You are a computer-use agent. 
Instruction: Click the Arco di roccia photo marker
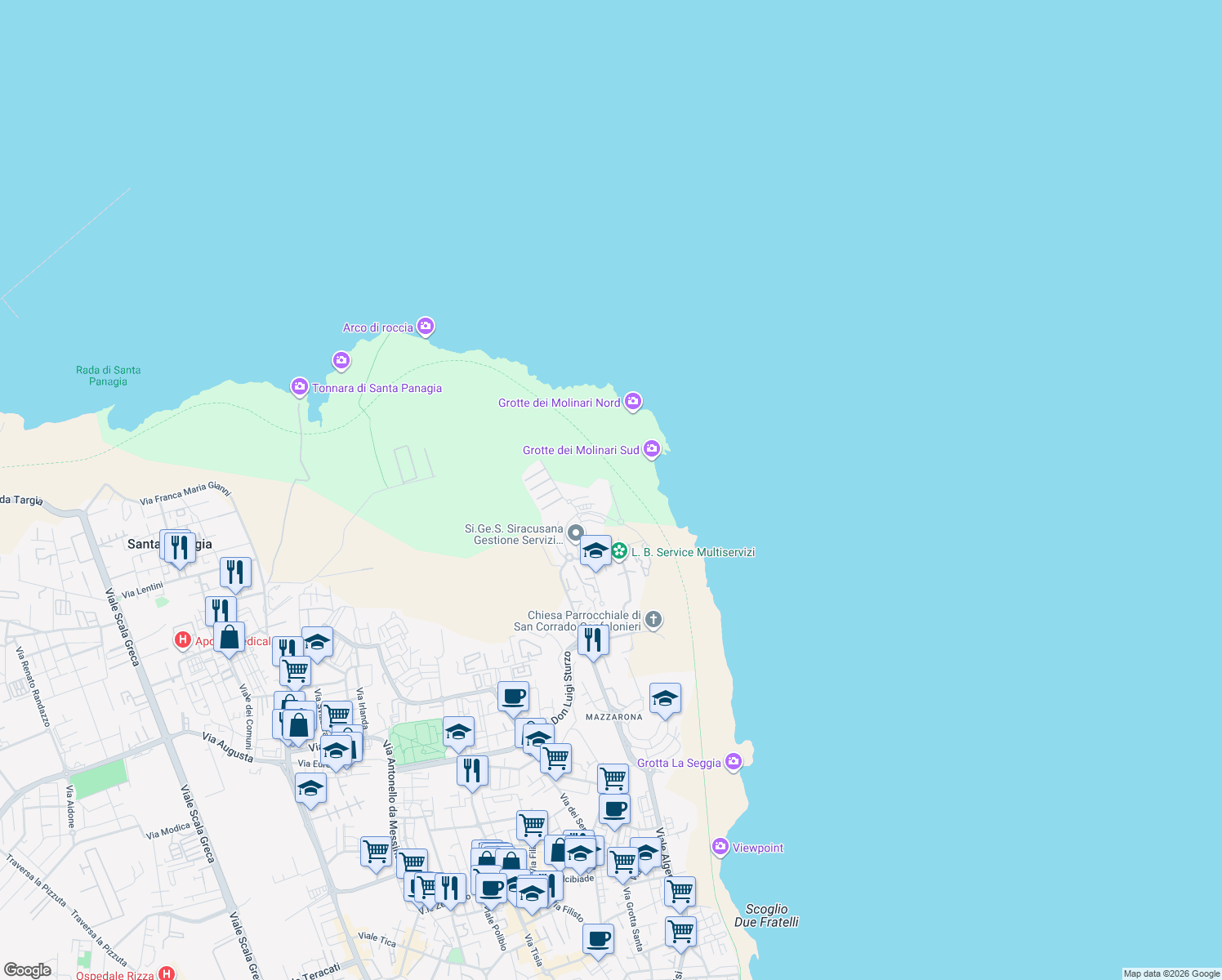(425, 326)
